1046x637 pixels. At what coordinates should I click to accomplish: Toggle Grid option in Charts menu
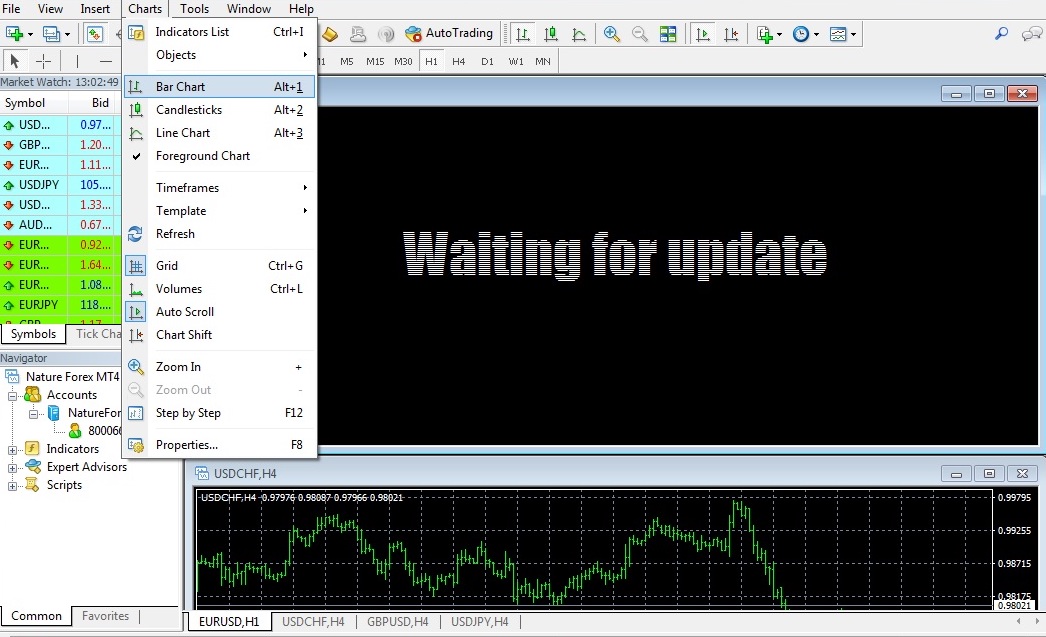[219, 265]
